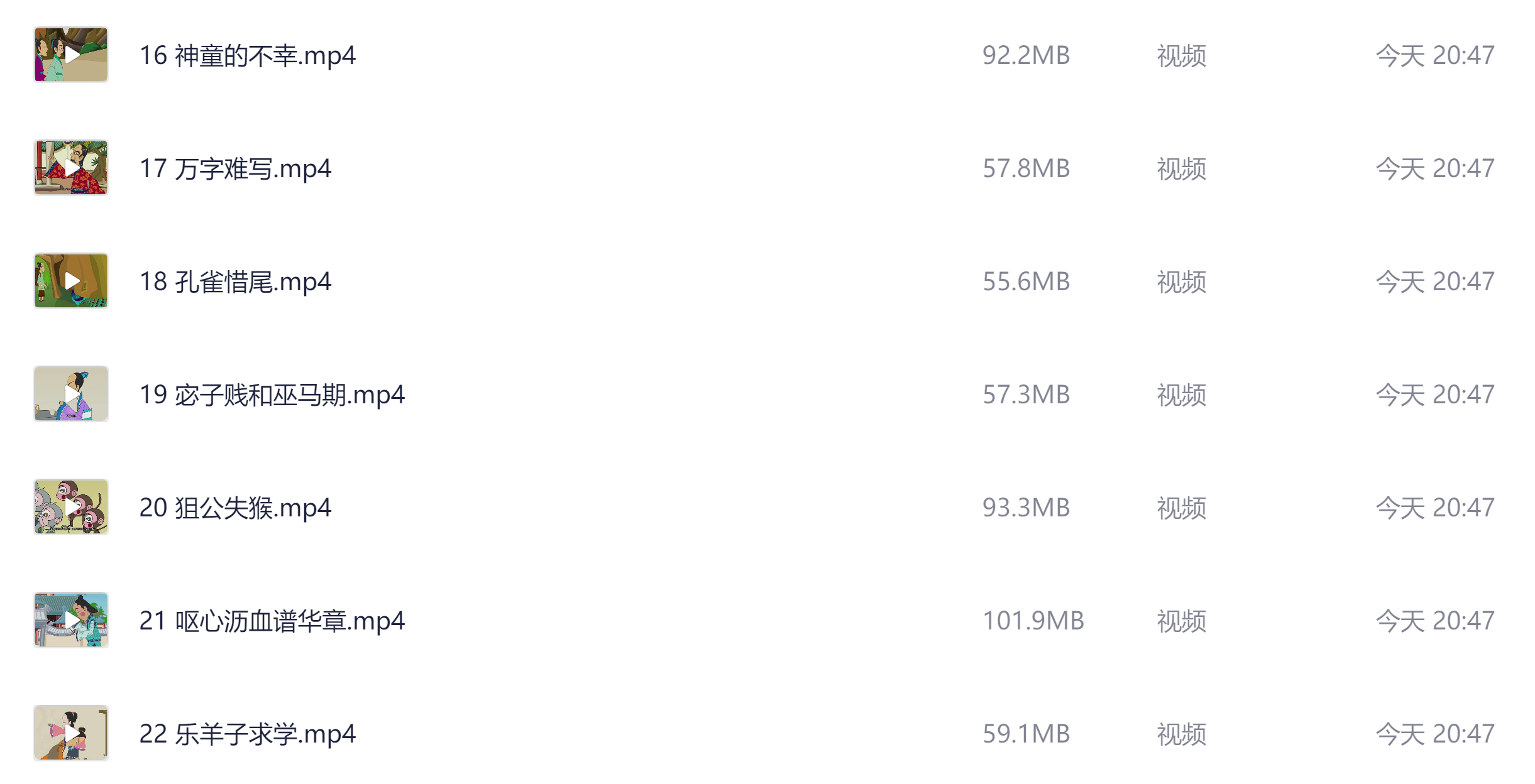Click the size text 101.9MB of 21 呕心沥血谱华章
Screen dimensions: 1535x784
click(1035, 620)
